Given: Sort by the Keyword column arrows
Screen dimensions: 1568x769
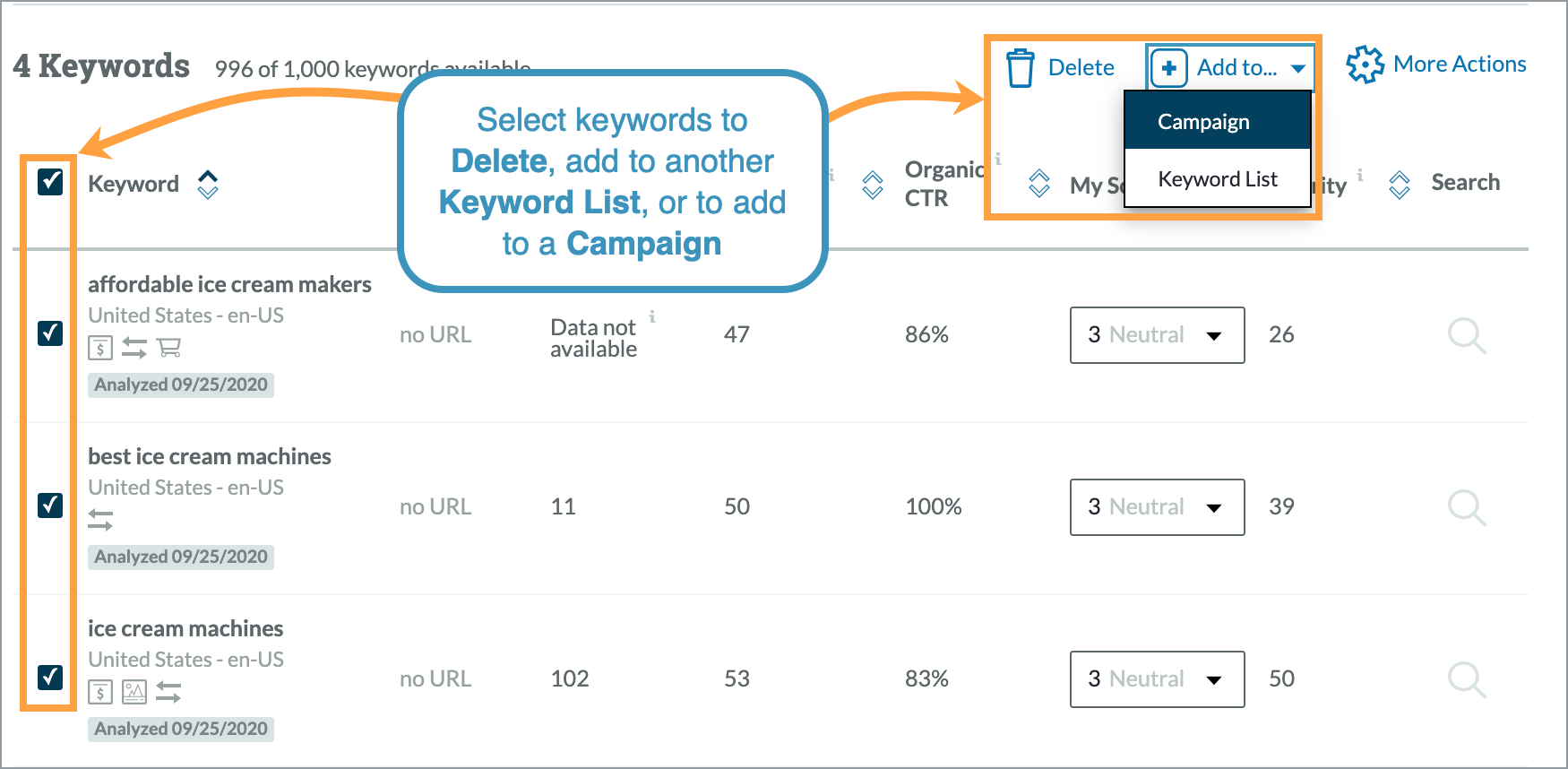Looking at the screenshot, I should tap(208, 184).
